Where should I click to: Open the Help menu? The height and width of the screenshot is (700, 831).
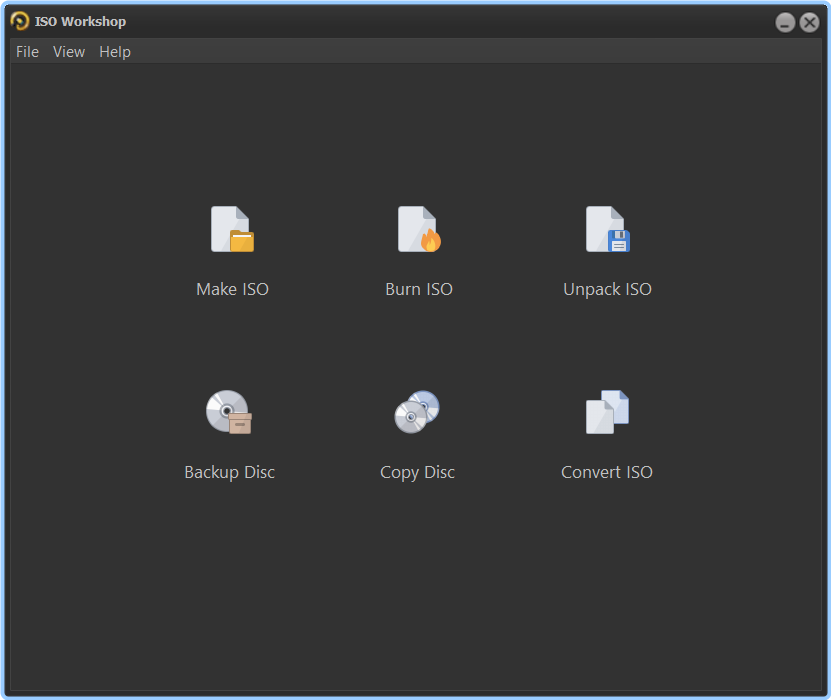115,52
